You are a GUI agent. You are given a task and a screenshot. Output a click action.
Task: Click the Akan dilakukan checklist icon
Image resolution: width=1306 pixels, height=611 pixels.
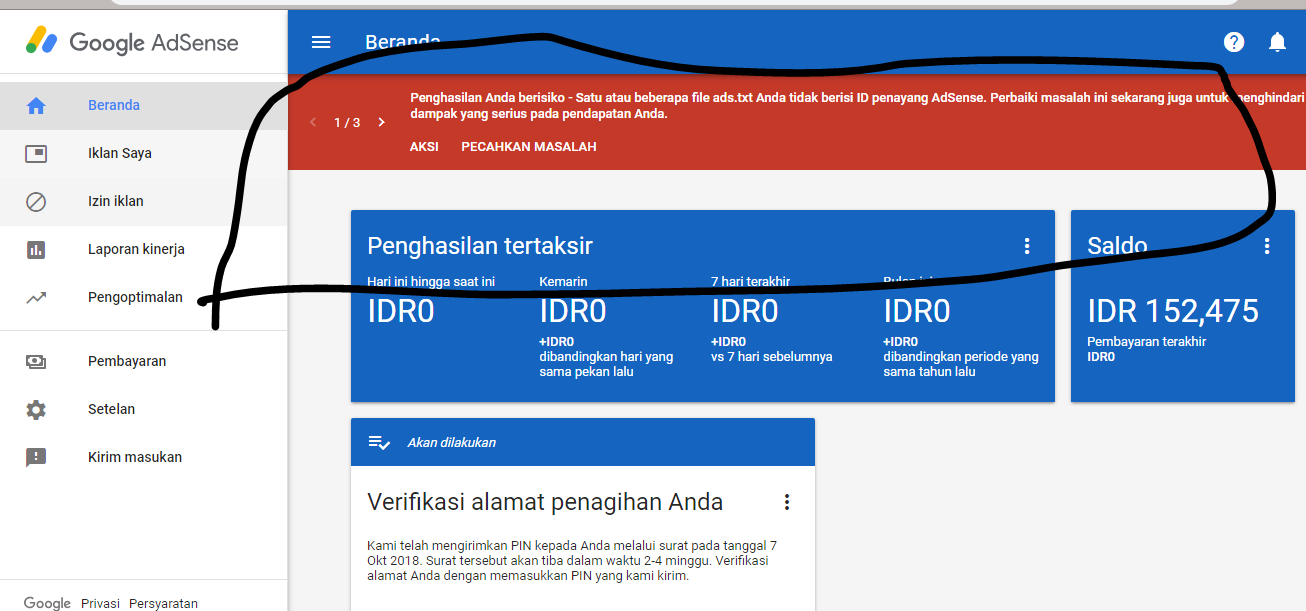pos(379,442)
